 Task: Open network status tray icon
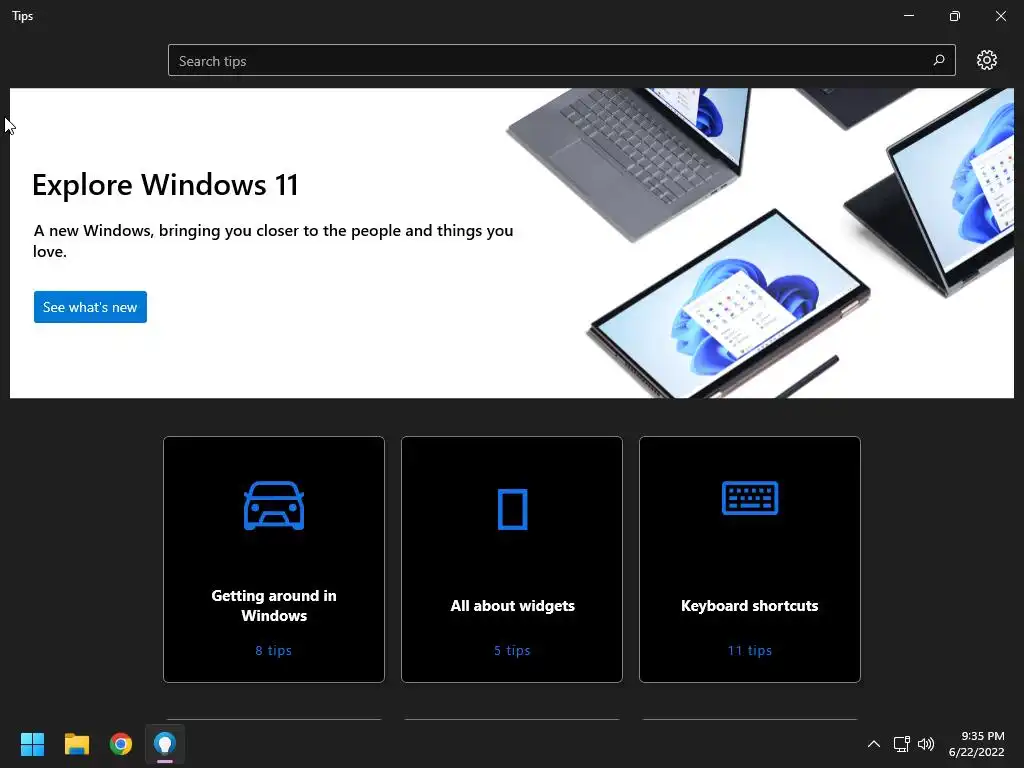coord(902,744)
